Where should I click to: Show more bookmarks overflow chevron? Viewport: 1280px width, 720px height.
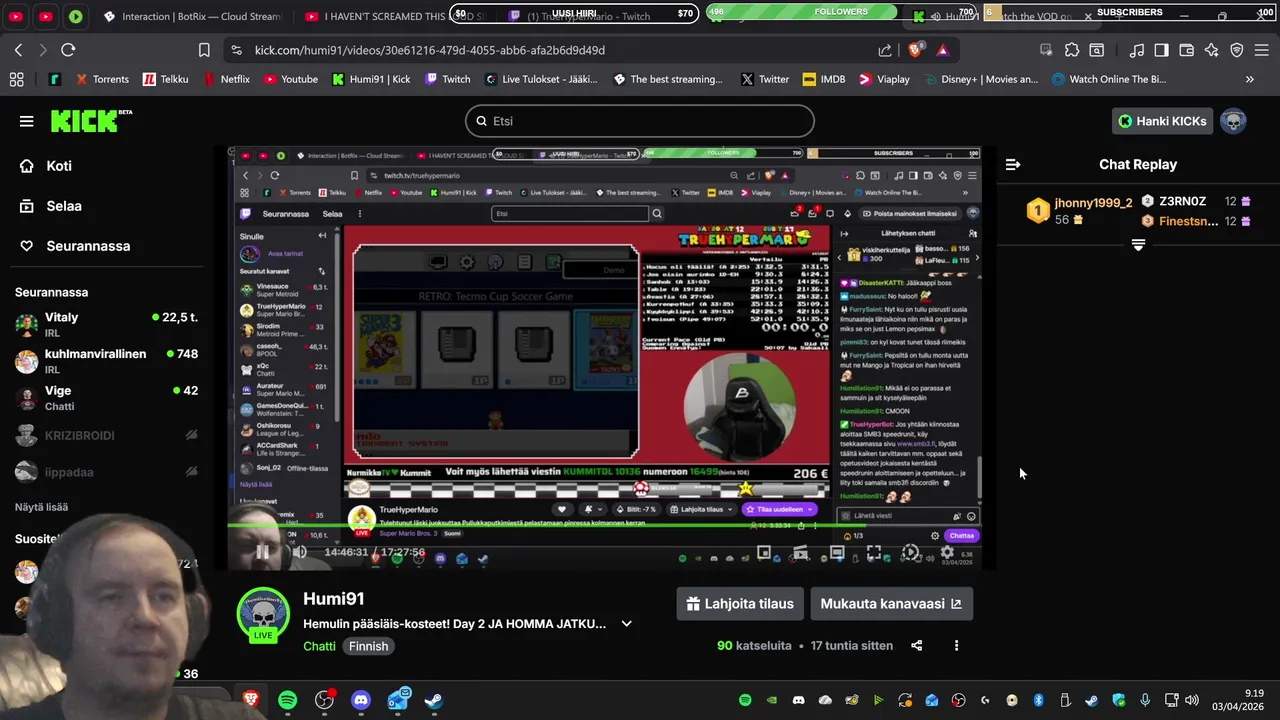point(1249,79)
